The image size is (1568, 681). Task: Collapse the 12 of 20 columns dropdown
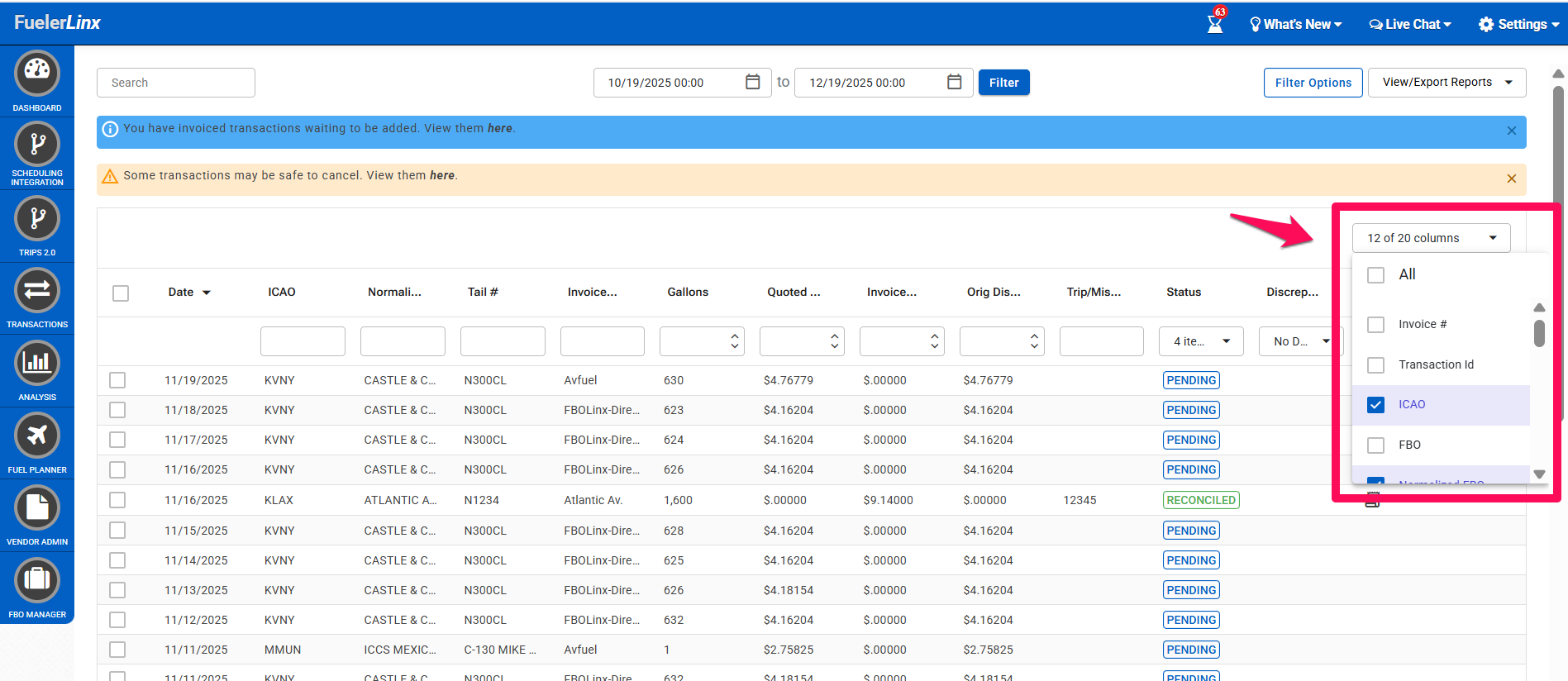1431,238
